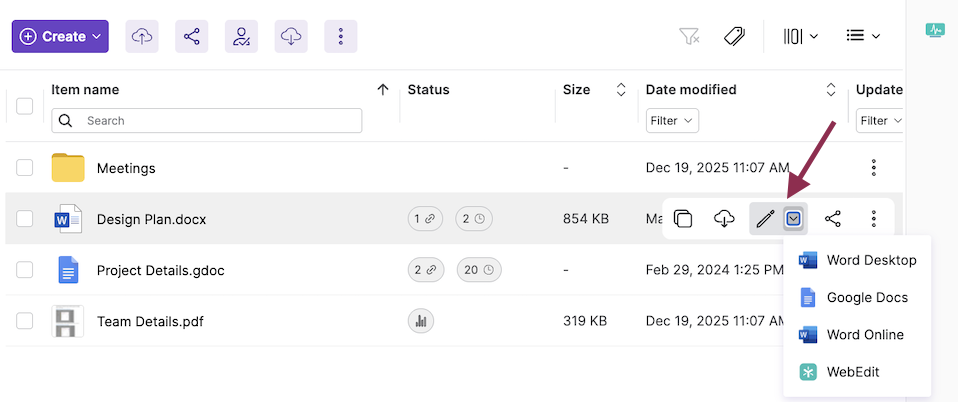Open the Date modified Filter dropdown

pos(671,121)
